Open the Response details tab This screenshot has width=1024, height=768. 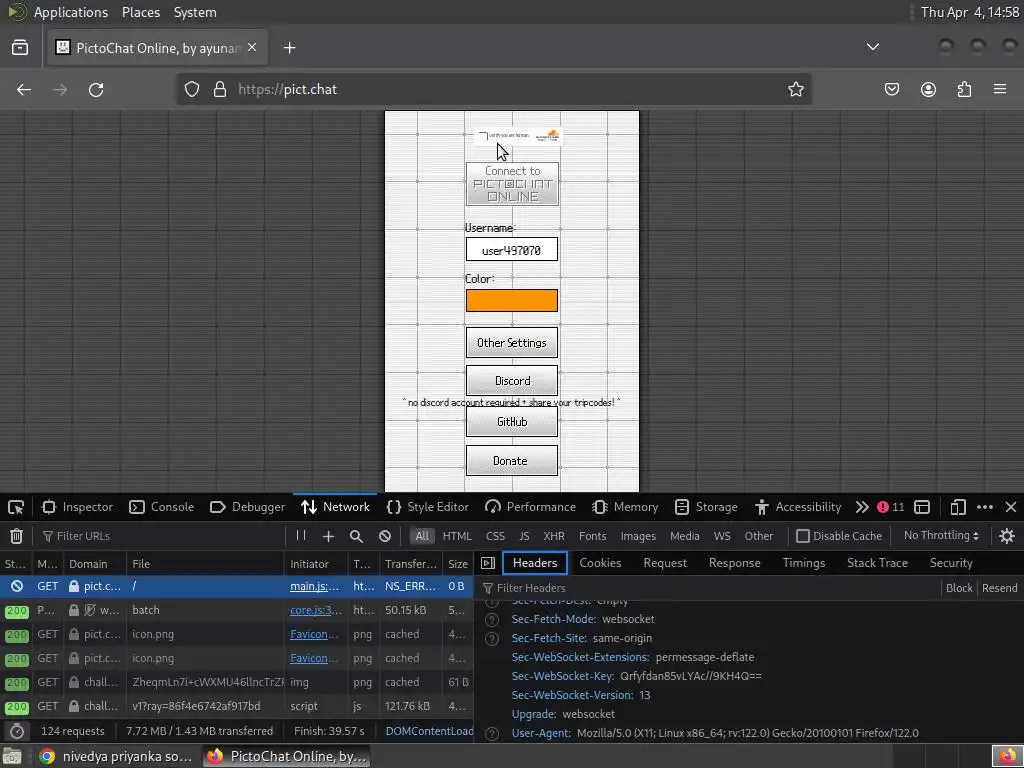click(735, 563)
